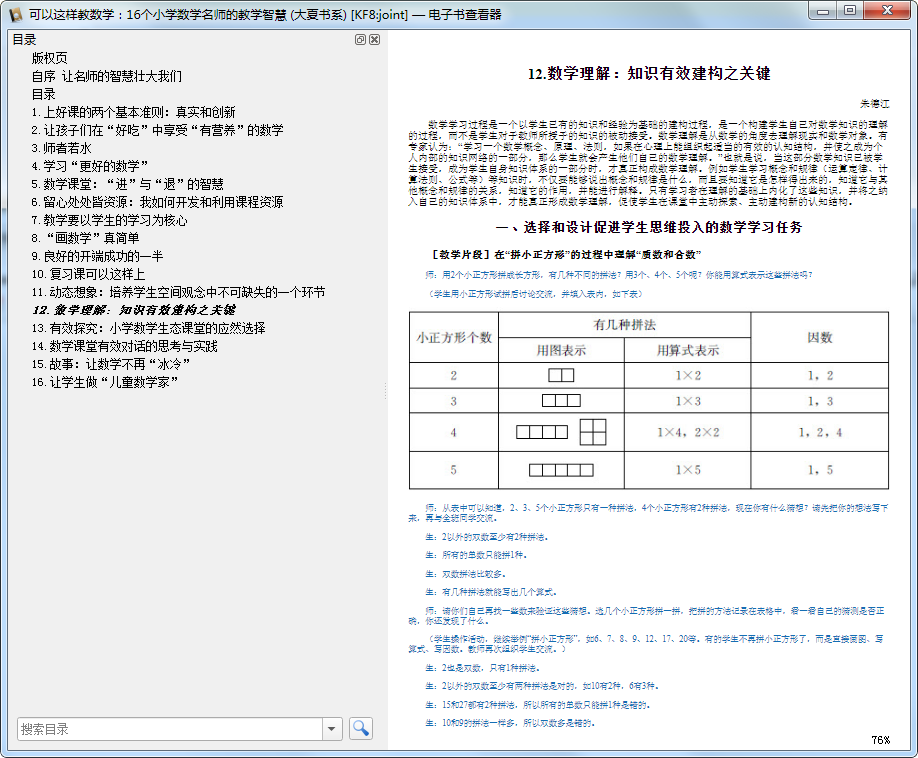This screenshot has width=918, height=758.
Task: Open chapter 7. 教学要以学生的学习为核心
Action: [x=109, y=220]
